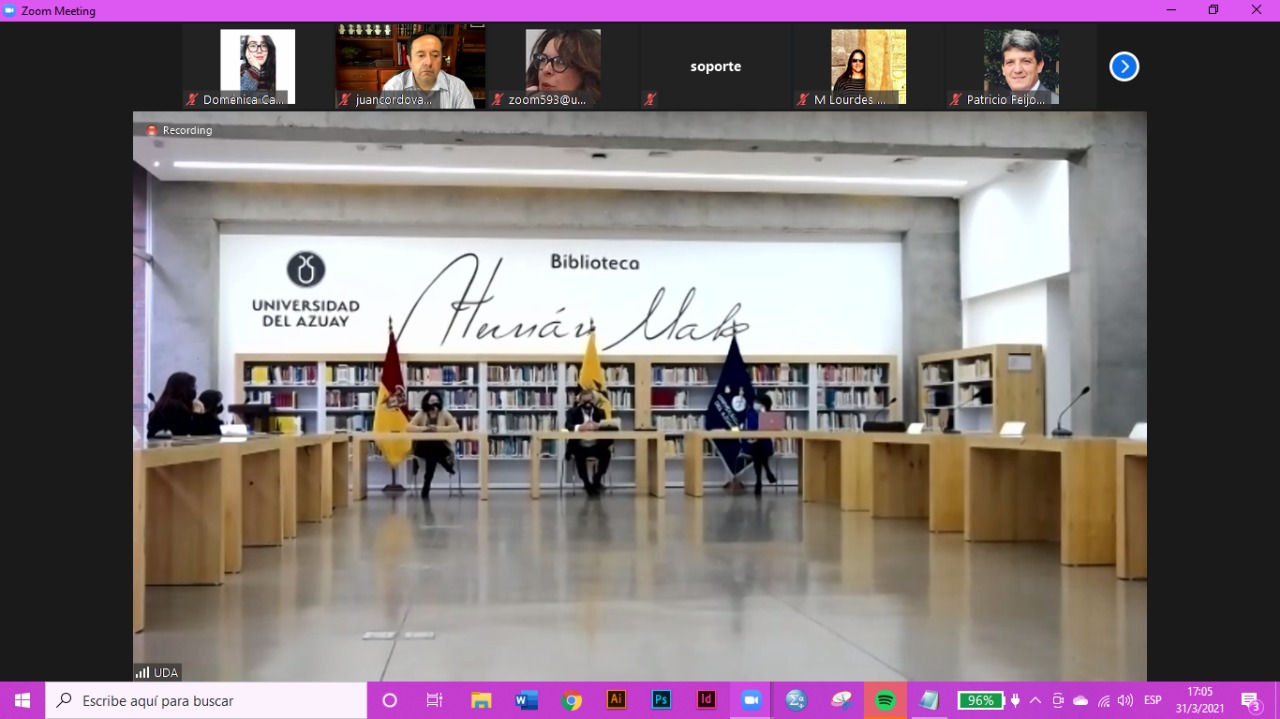Select Domenica Ca... participant thumbnail
The image size is (1280, 719).
pos(257,67)
